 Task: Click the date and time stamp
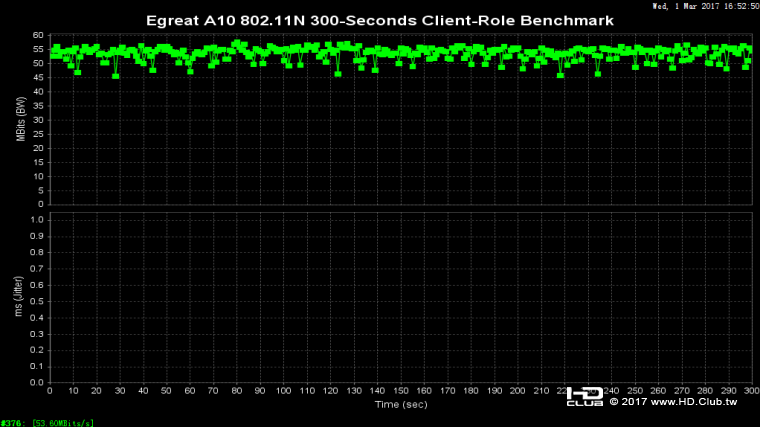pos(705,5)
